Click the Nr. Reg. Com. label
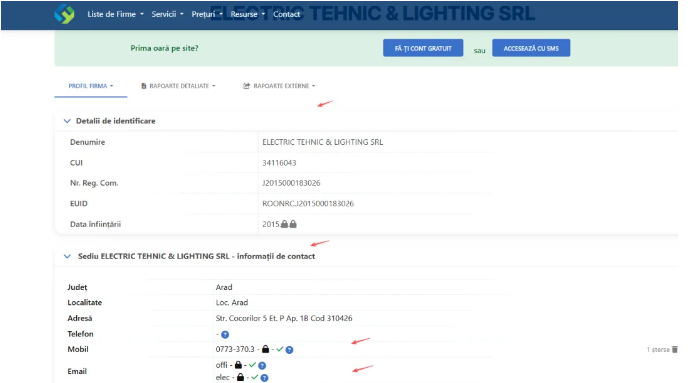 click(x=94, y=183)
